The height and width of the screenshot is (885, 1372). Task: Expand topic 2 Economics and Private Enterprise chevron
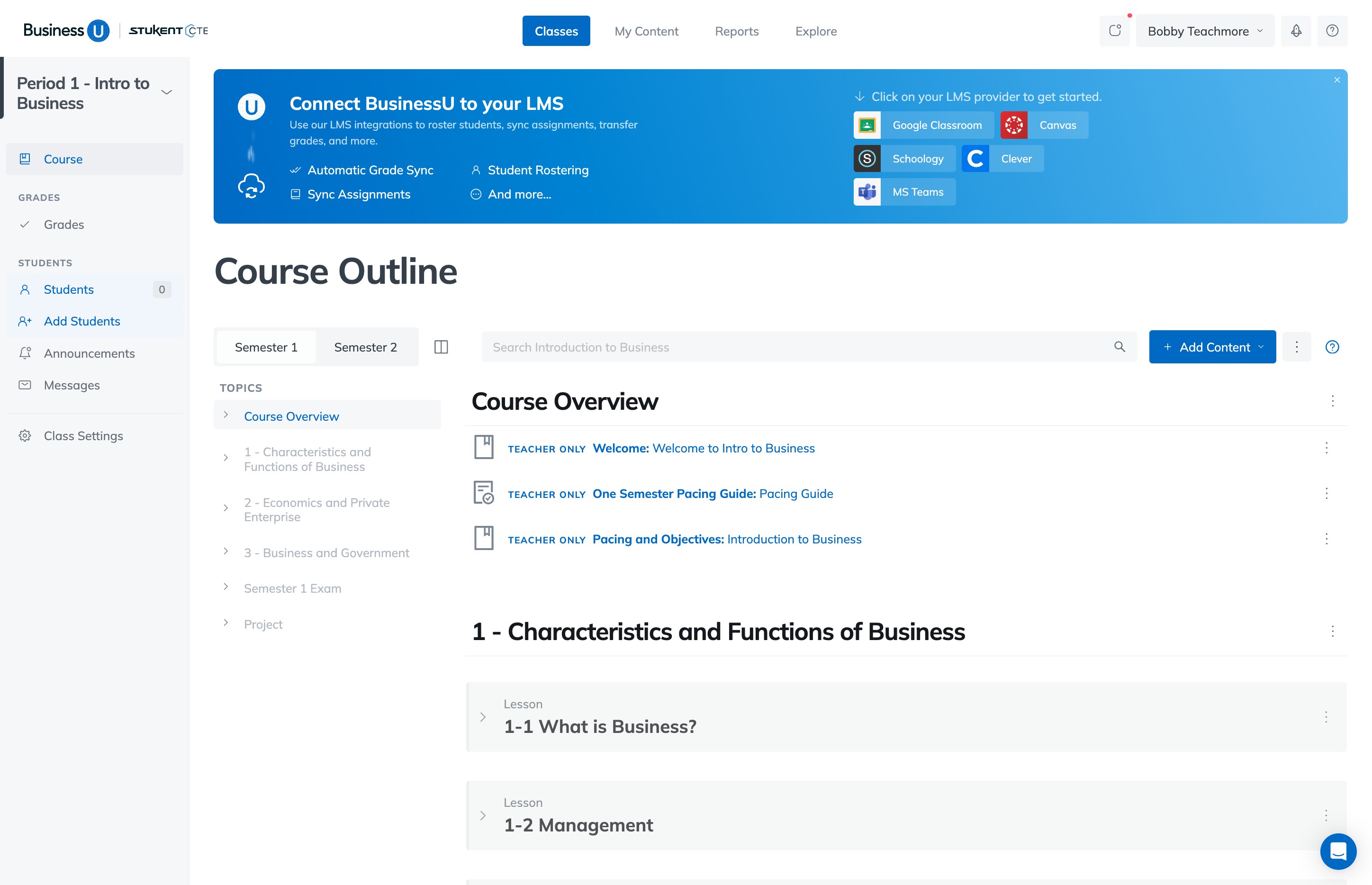tap(226, 508)
